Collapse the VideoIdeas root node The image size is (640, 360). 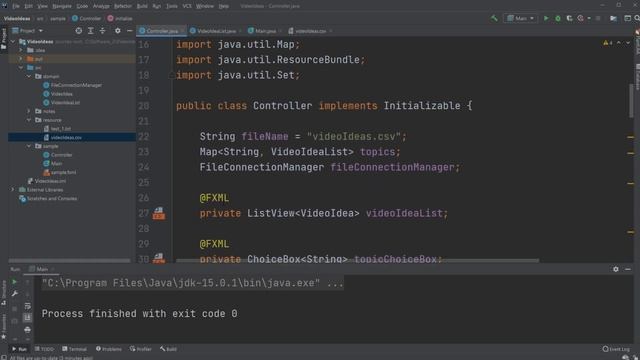click(13, 42)
